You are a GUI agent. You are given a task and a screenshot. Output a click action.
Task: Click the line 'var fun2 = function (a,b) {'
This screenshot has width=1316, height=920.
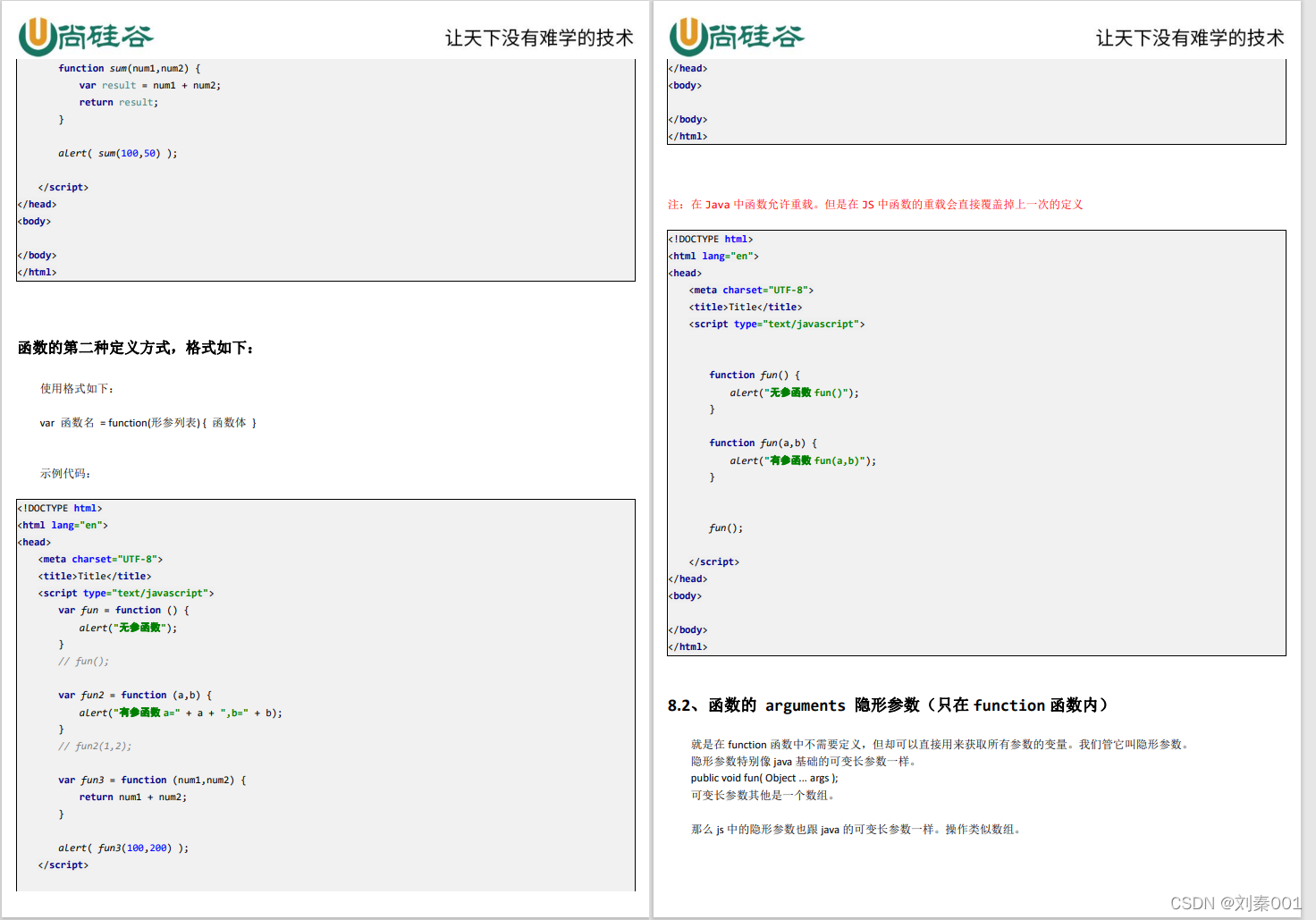point(135,695)
